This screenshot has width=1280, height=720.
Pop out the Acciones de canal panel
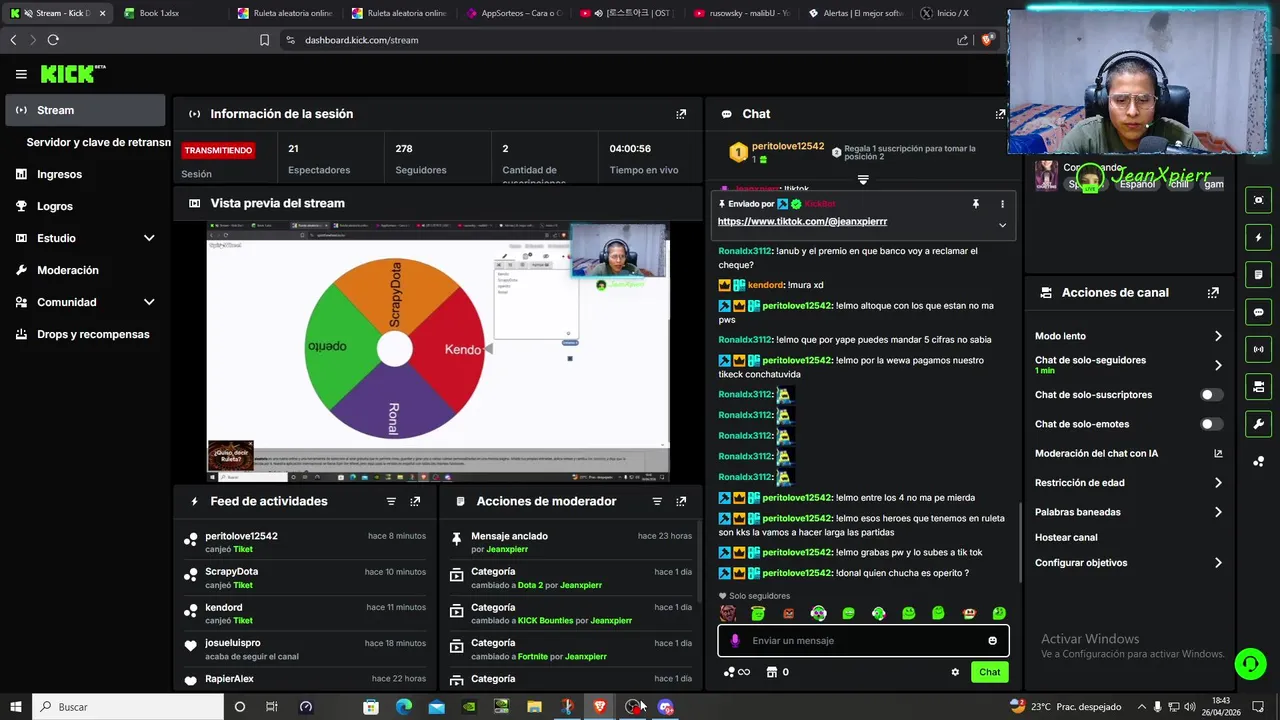point(1213,293)
